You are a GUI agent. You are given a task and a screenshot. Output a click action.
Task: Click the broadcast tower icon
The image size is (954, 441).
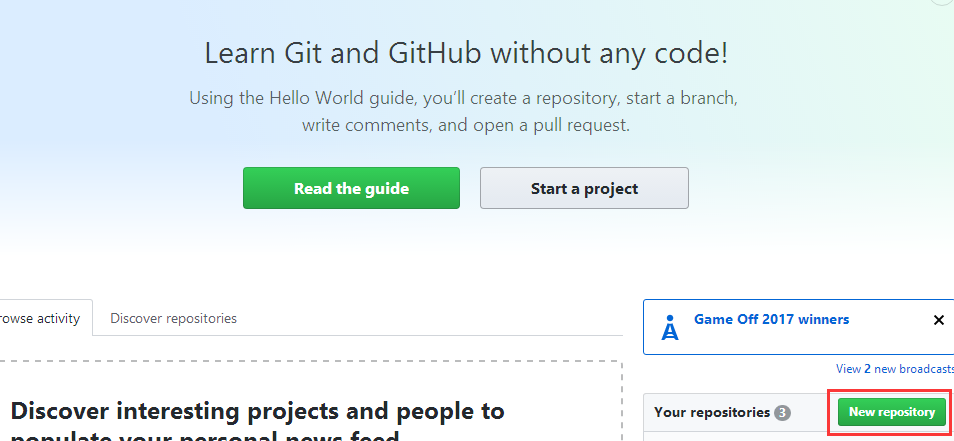coord(670,328)
